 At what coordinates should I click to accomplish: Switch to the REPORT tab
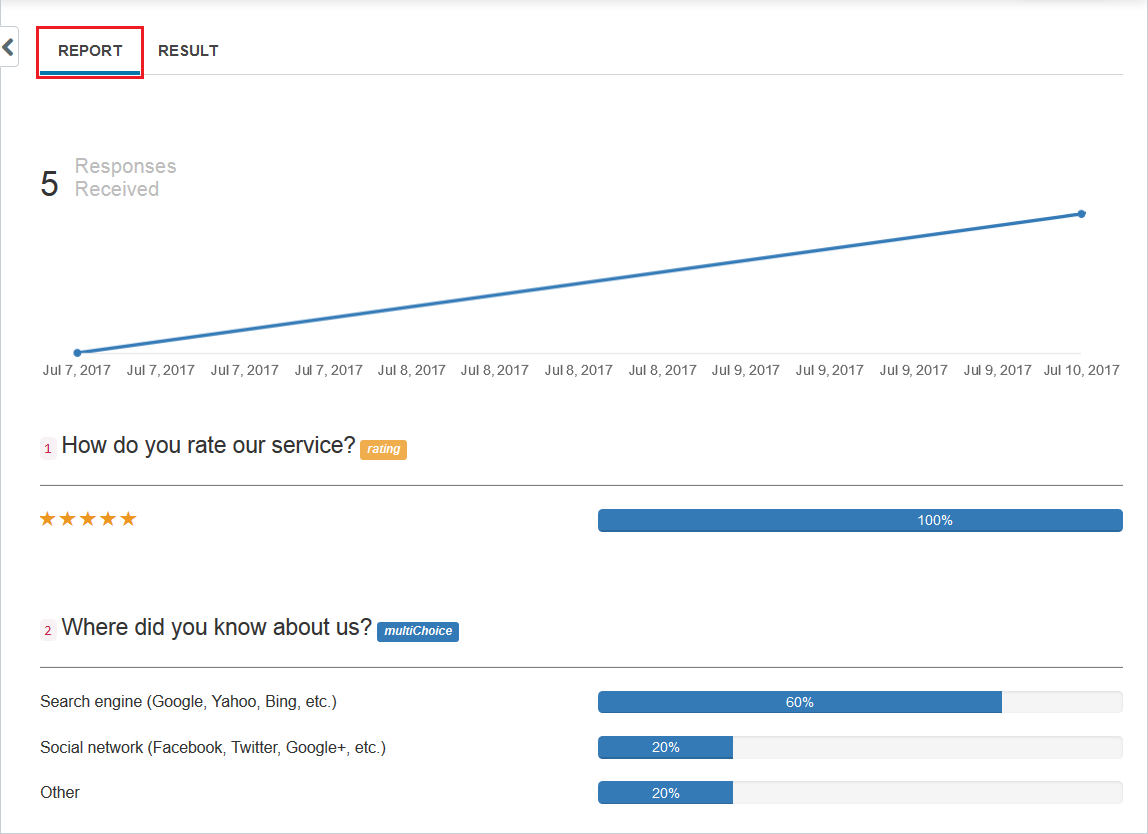click(90, 51)
